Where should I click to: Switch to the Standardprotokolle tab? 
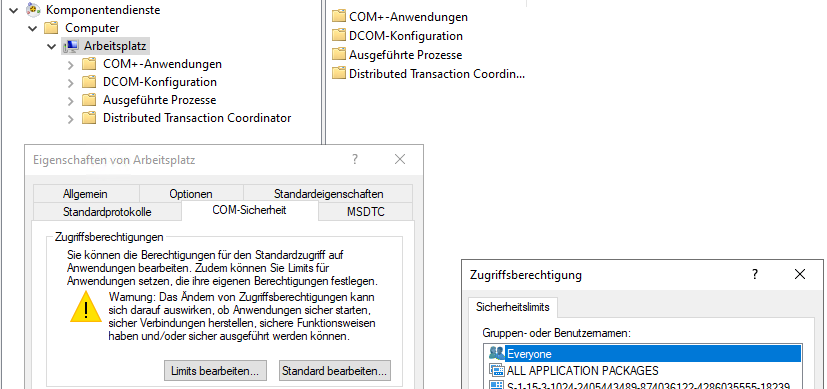(107, 212)
